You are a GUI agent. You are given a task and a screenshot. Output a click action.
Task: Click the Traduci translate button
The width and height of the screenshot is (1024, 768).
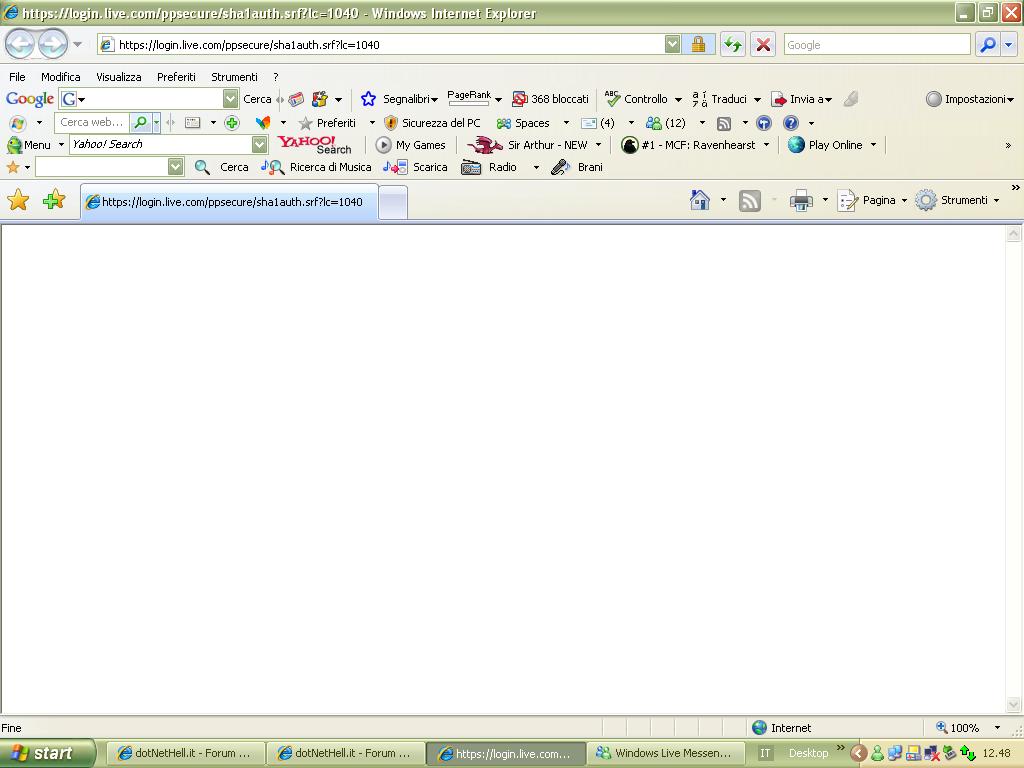[x=720, y=99]
